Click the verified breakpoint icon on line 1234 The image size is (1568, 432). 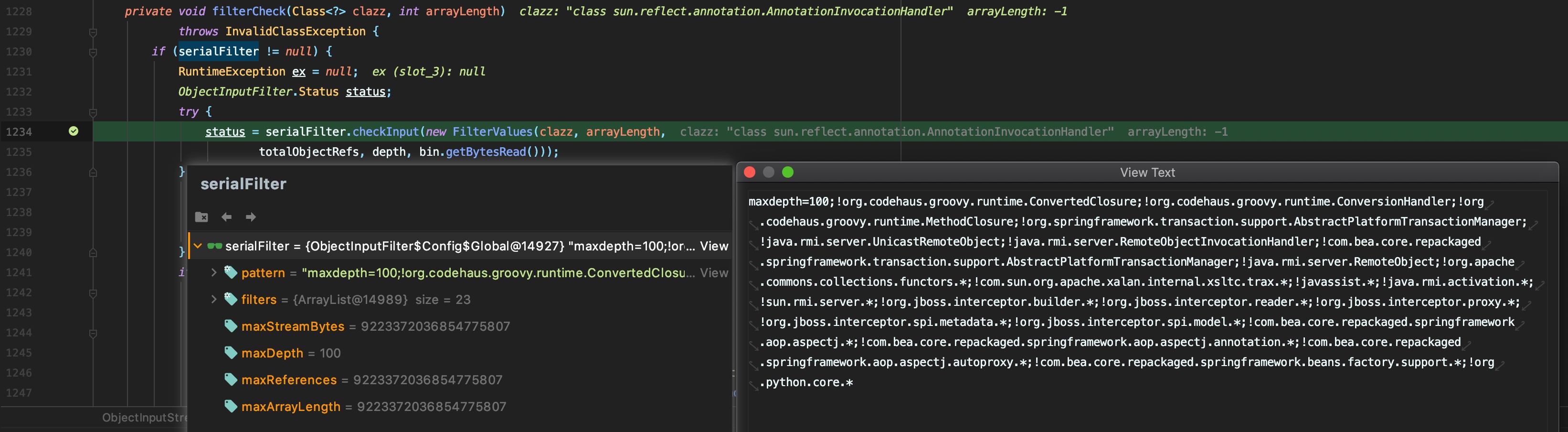[74, 131]
